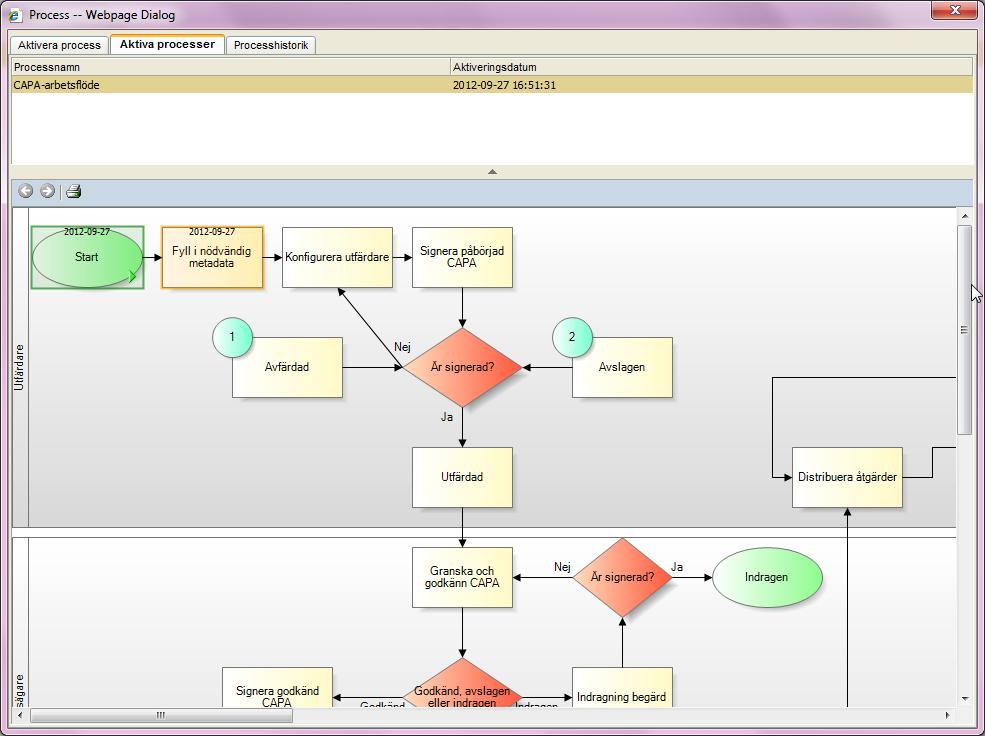
Task: Select Indragning begärd step box
Action: pyautogui.click(x=622, y=688)
